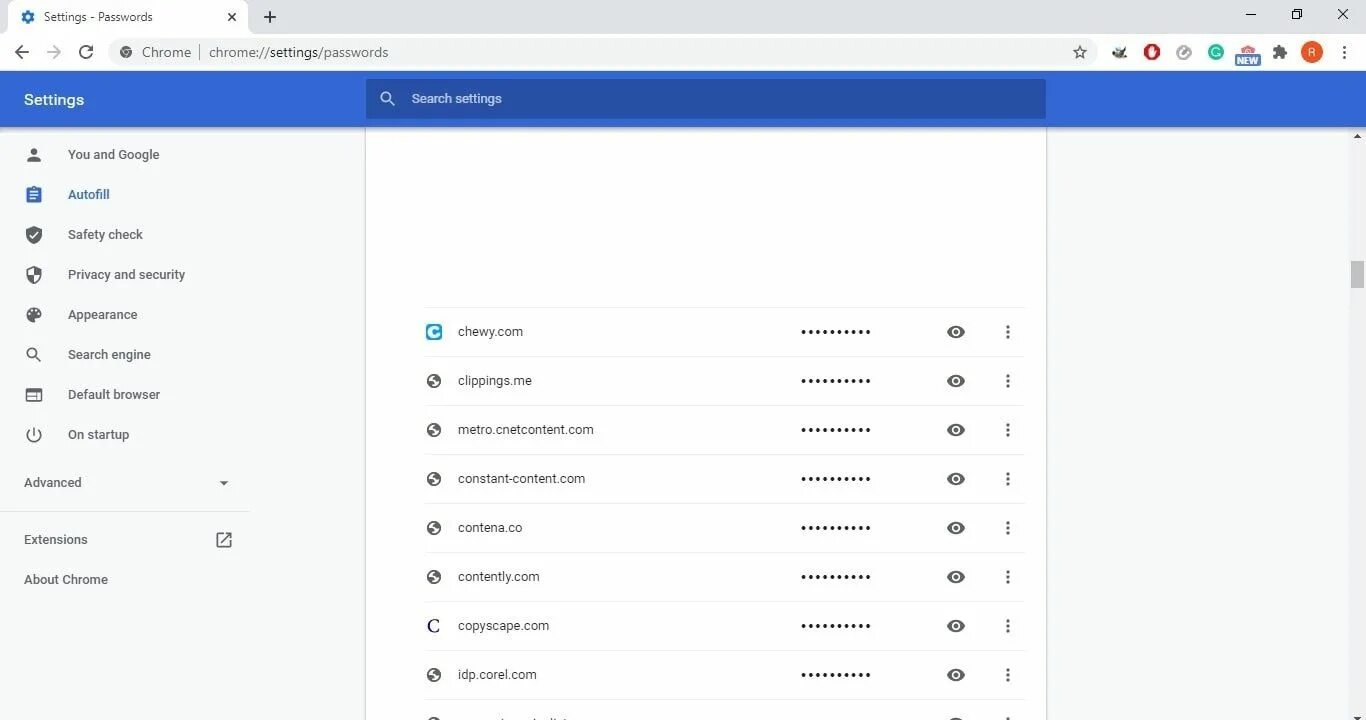Screen dimensions: 1366x720
Task: Open more actions for chewy.com
Action: point(1008,332)
